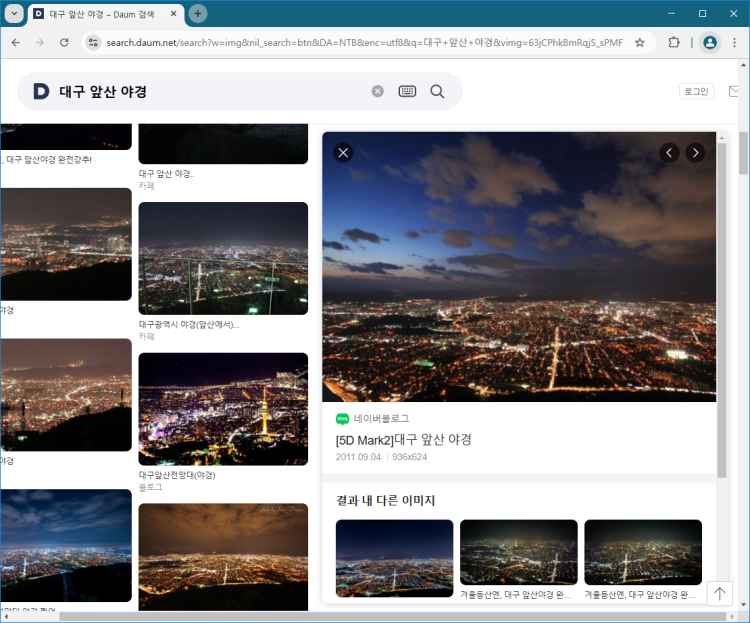Clear the search query with the X icon
Screen dimensions: 750x623
[377, 91]
